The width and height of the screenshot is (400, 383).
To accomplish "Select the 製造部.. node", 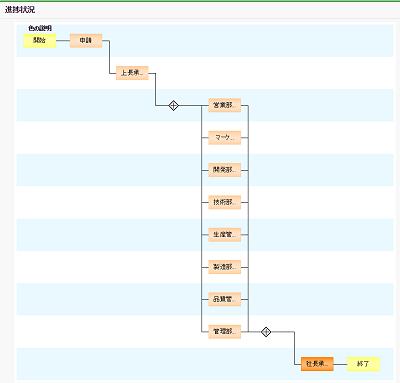I will coord(224,267).
